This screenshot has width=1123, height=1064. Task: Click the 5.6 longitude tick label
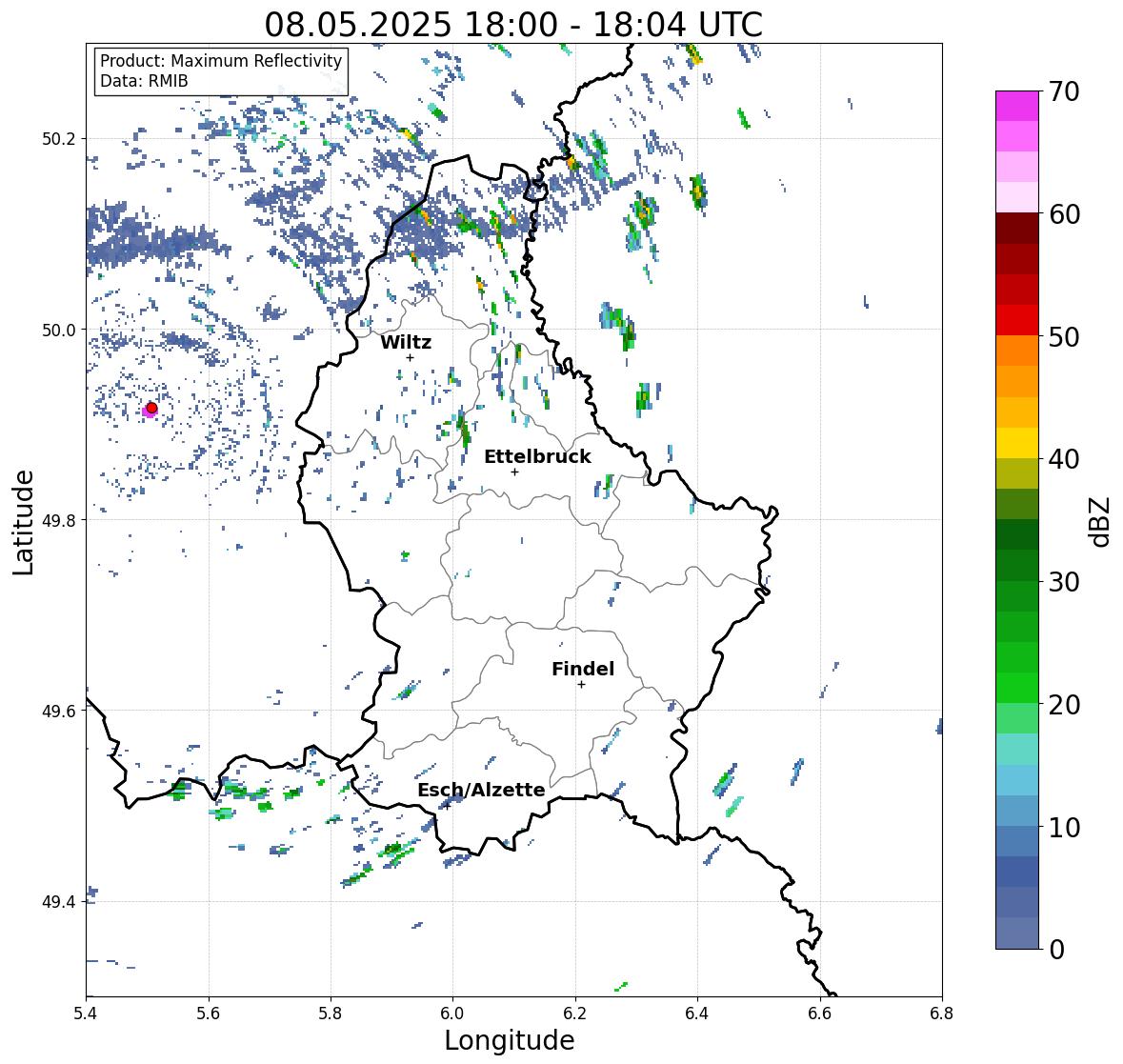coord(209,1013)
